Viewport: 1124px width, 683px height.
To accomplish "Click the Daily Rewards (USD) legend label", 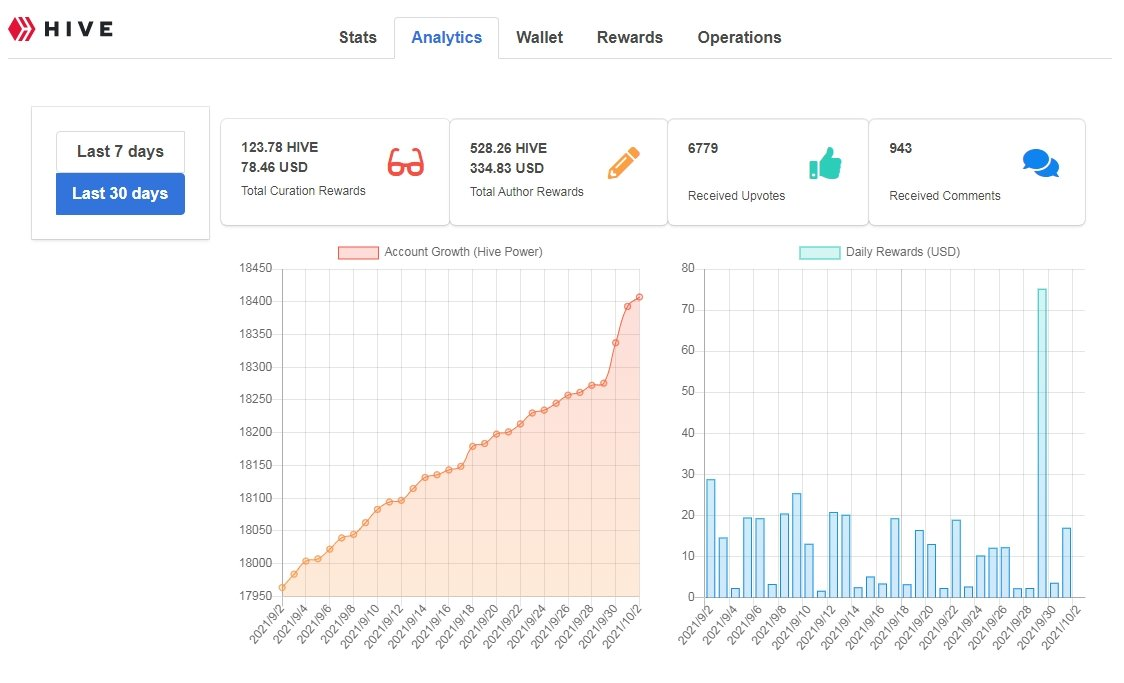I will pyautogui.click(x=902, y=252).
